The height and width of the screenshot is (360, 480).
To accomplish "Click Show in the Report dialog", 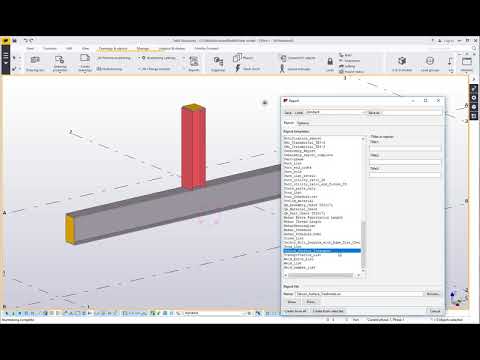I will pyautogui.click(x=292, y=302).
